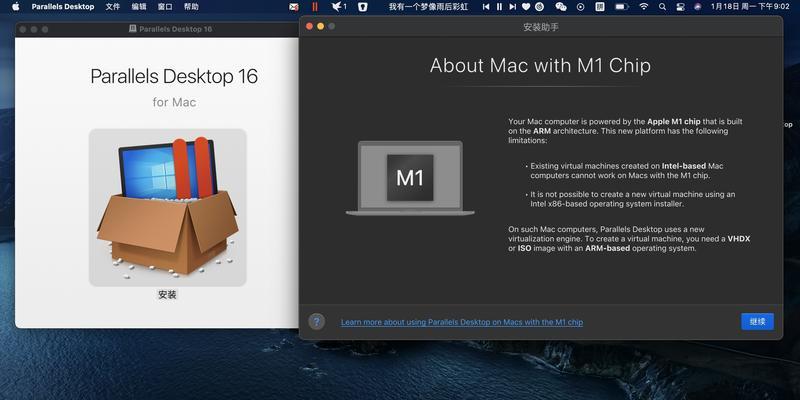Screen dimensions: 800x400
Task: Click the date and time 1月18日 周一 下午9:02
Action: tap(749, 7)
